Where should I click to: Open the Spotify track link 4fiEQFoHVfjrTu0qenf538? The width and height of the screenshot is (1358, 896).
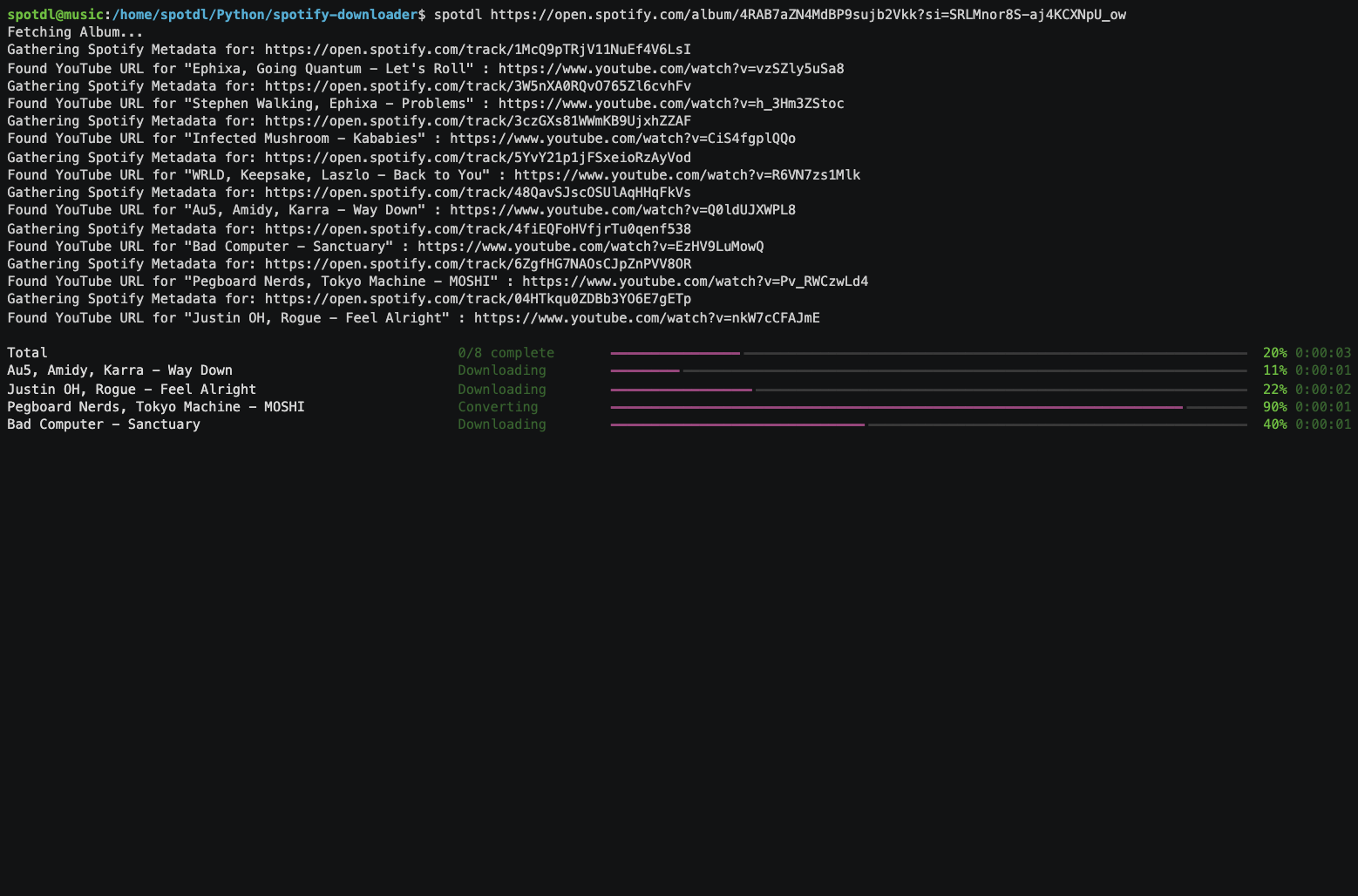coord(478,229)
